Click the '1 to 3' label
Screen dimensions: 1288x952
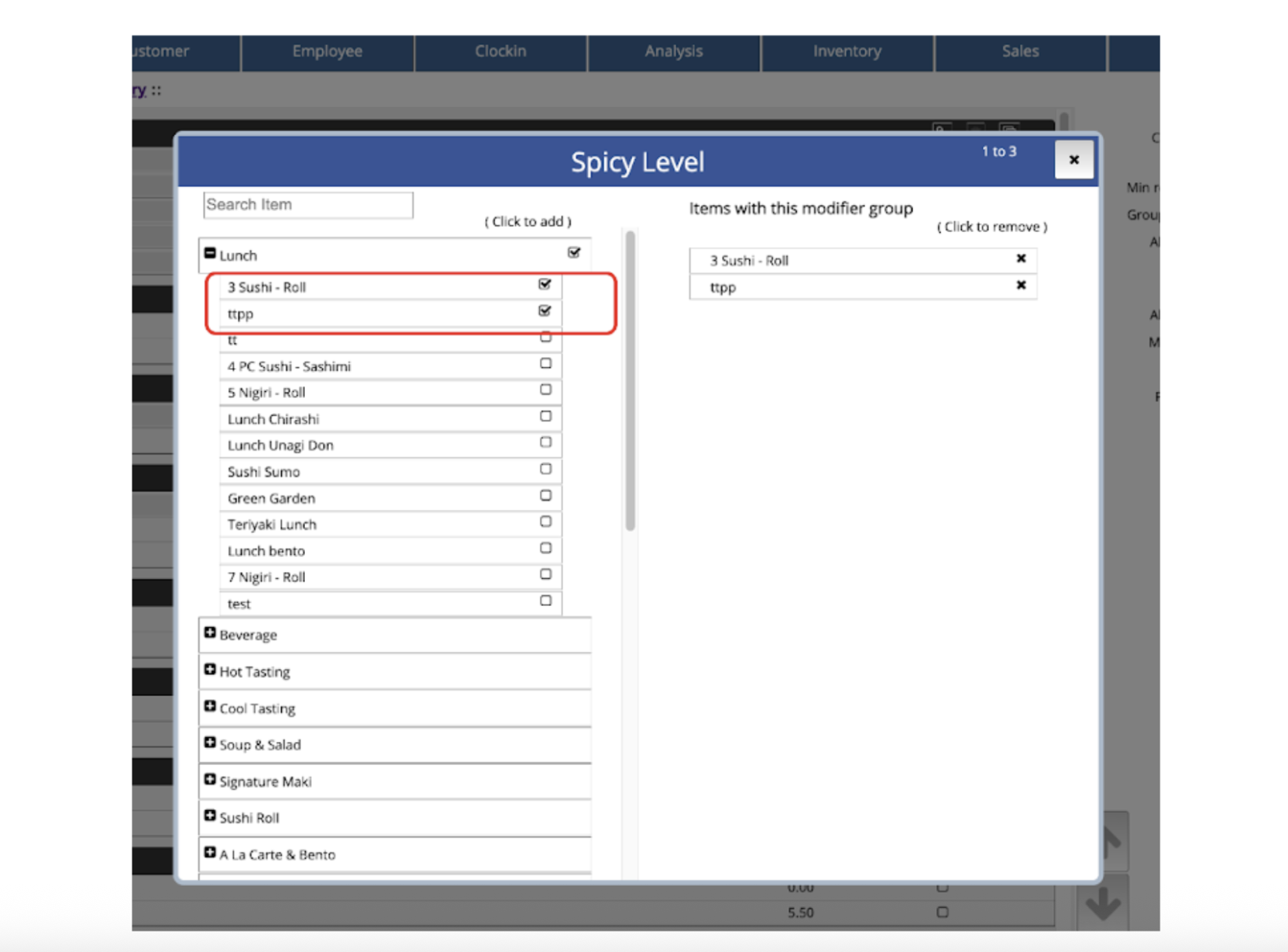[x=999, y=151]
